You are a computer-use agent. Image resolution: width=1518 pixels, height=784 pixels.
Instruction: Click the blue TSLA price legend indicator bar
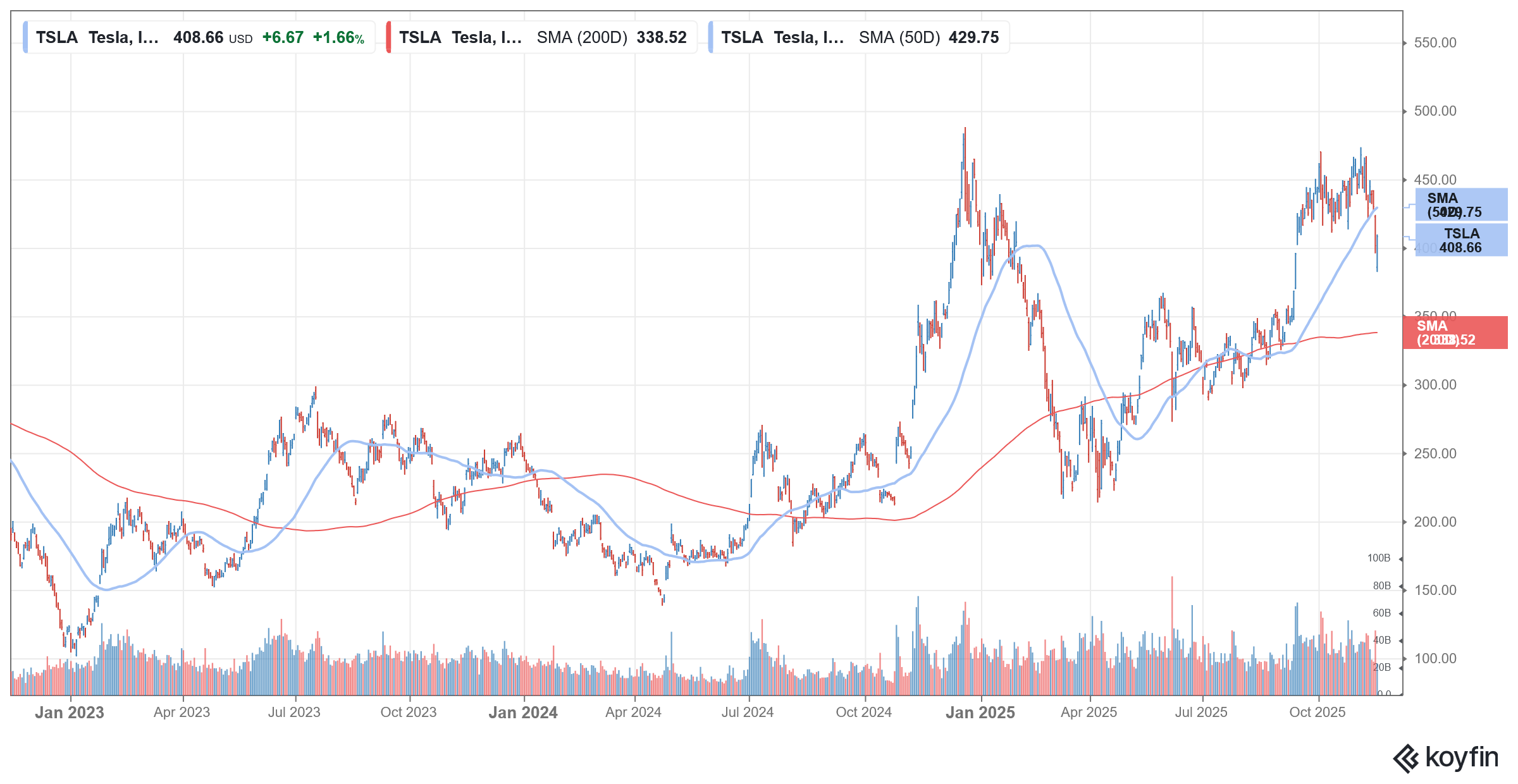click(25, 38)
